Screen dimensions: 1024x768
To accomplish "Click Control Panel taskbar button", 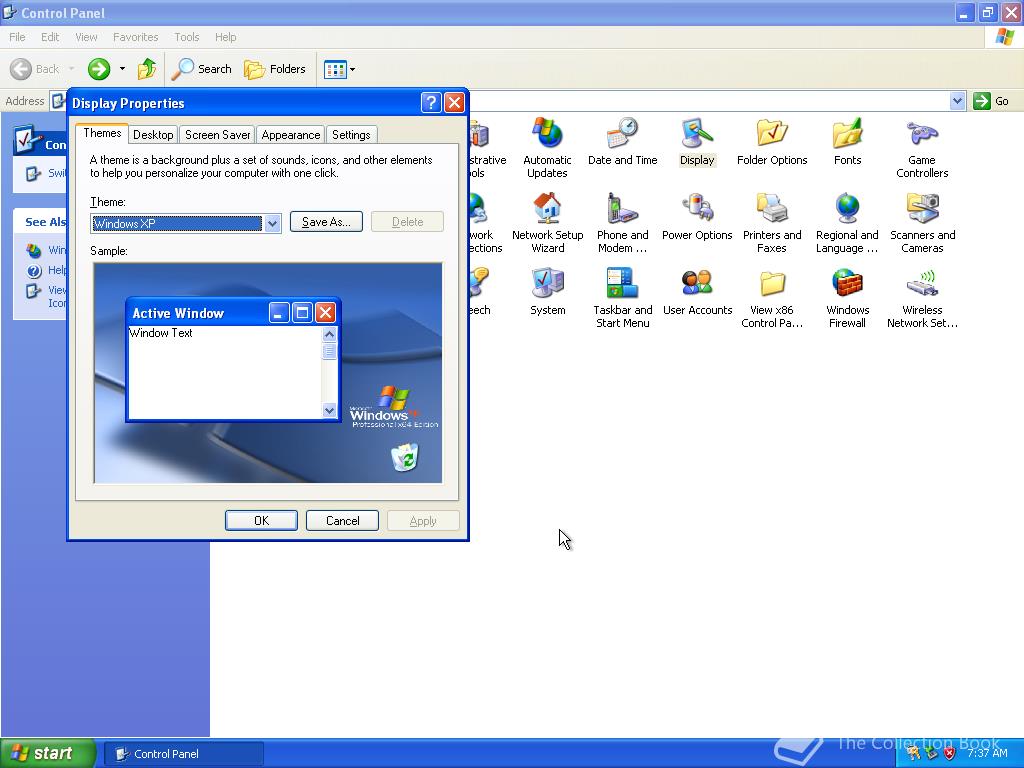I will click(x=184, y=754).
